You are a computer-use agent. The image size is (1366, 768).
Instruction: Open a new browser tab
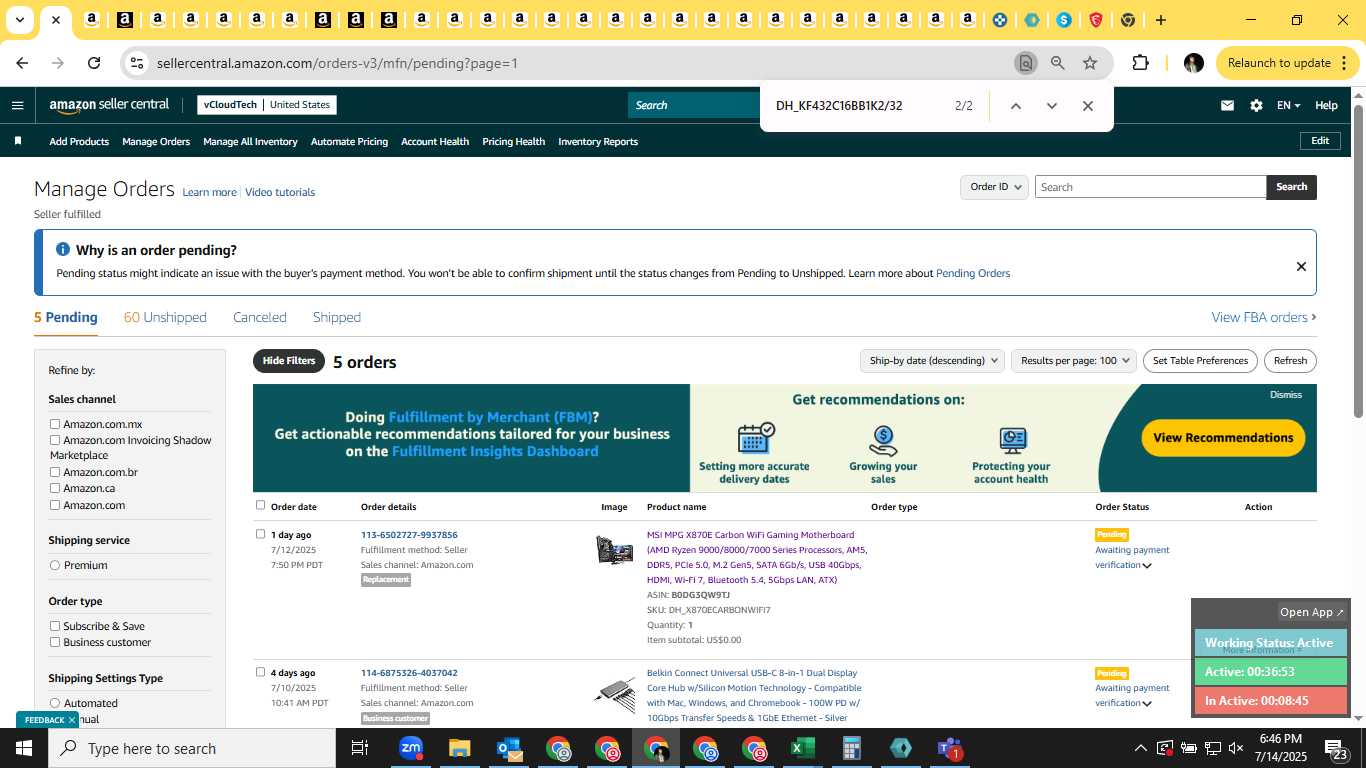click(1160, 20)
